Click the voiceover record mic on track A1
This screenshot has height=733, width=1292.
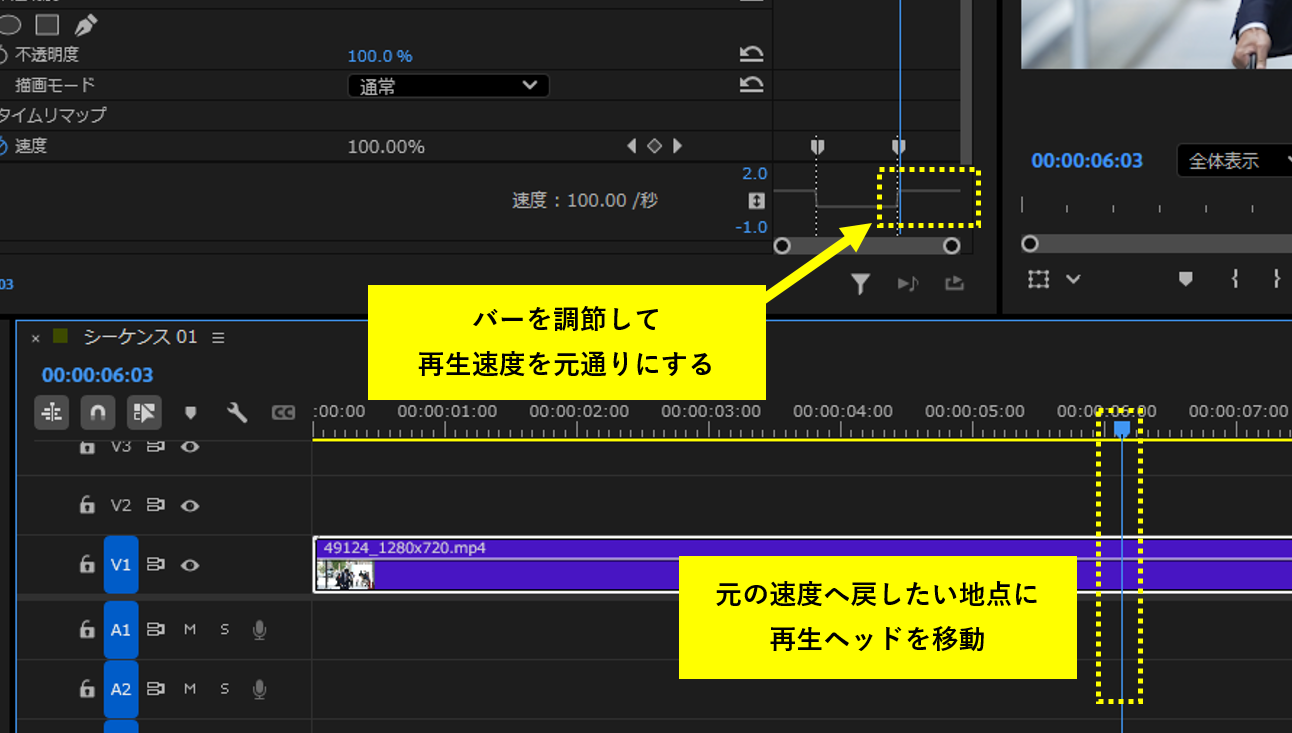(258, 630)
